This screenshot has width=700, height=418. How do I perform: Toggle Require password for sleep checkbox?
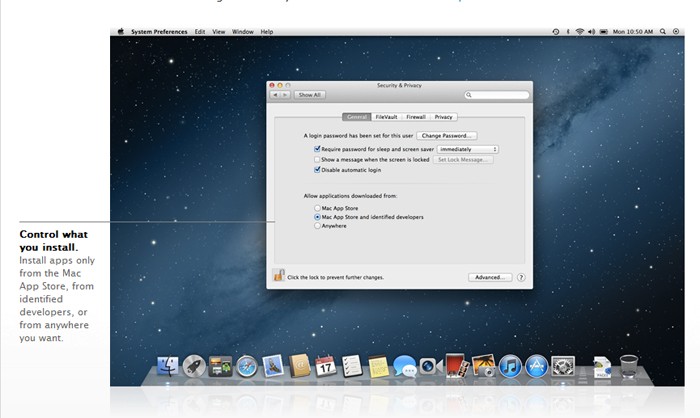coord(317,149)
